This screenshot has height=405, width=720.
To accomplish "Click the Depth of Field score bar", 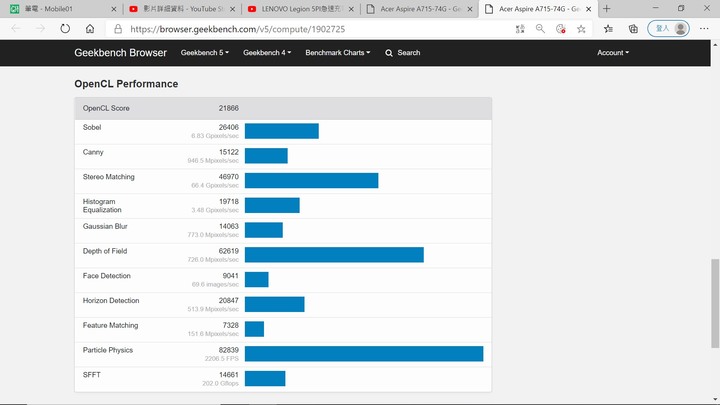I will coord(334,255).
